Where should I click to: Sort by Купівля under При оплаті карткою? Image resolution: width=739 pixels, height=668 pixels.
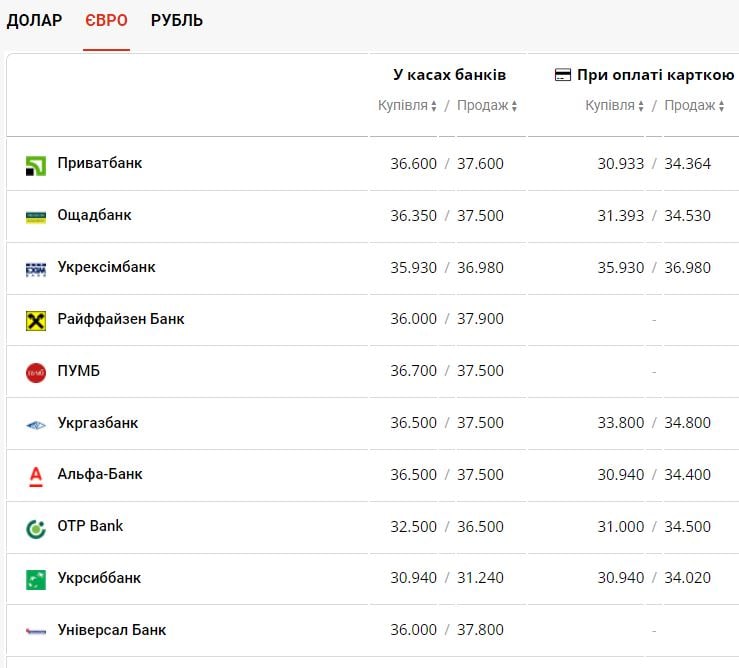pyautogui.click(x=615, y=106)
